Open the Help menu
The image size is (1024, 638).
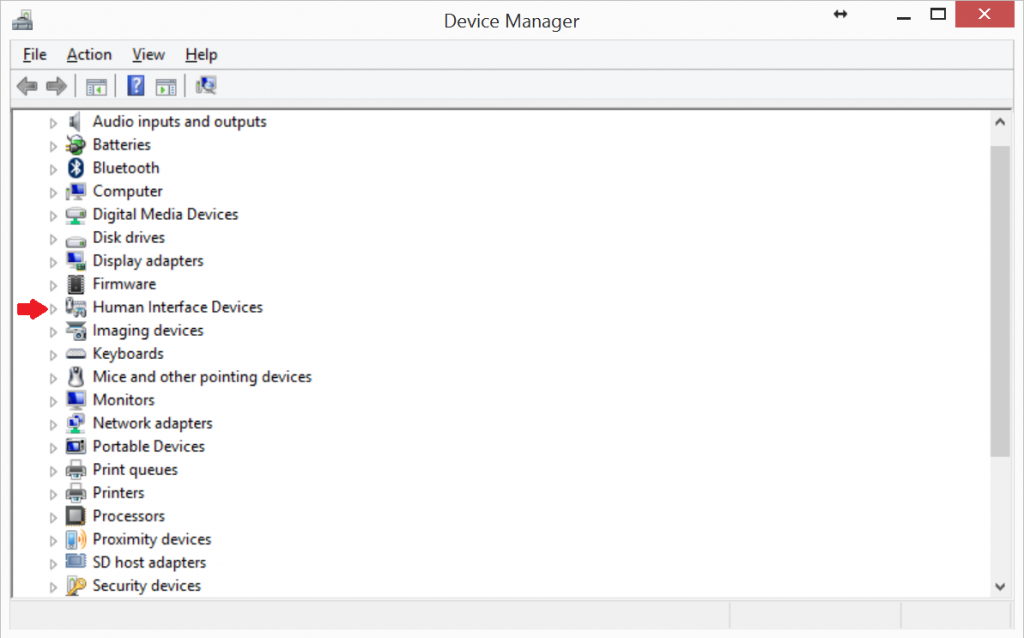(200, 54)
